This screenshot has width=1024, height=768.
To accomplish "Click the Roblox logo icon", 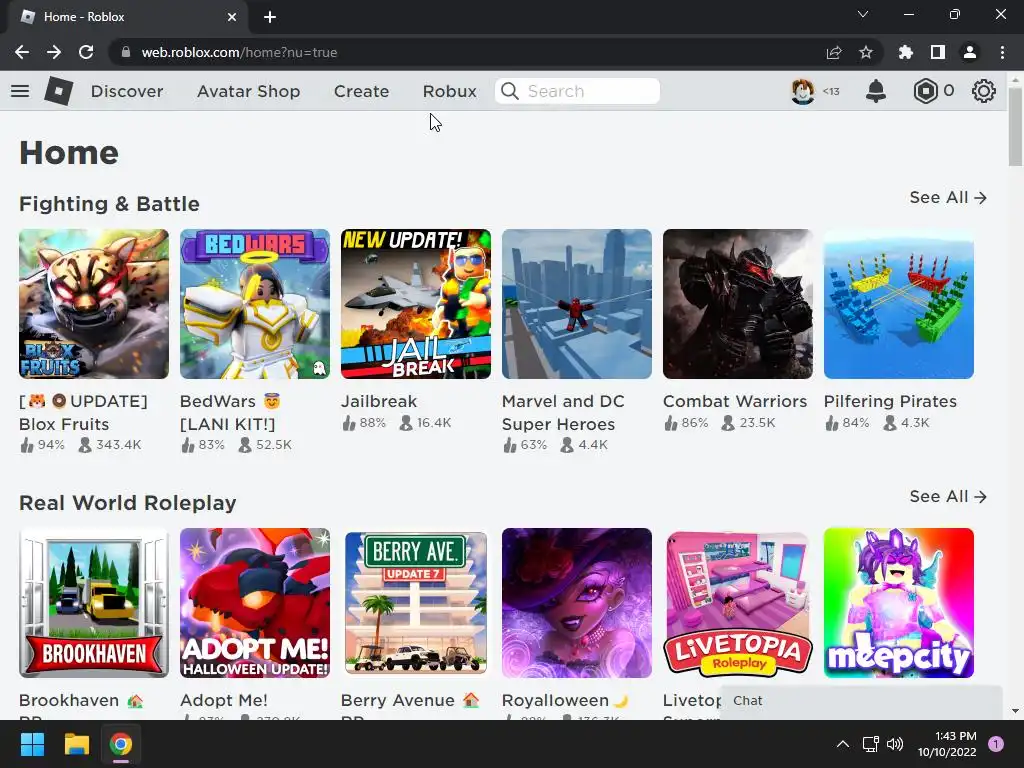I will click(59, 91).
